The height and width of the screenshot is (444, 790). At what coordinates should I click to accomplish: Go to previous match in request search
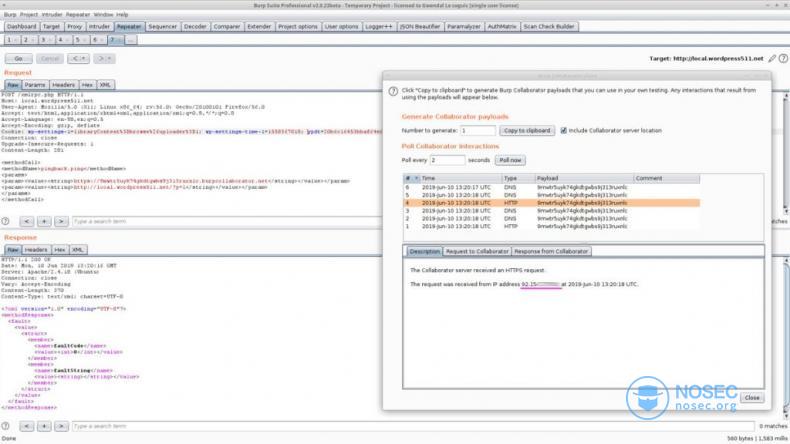pyautogui.click(x=27, y=221)
